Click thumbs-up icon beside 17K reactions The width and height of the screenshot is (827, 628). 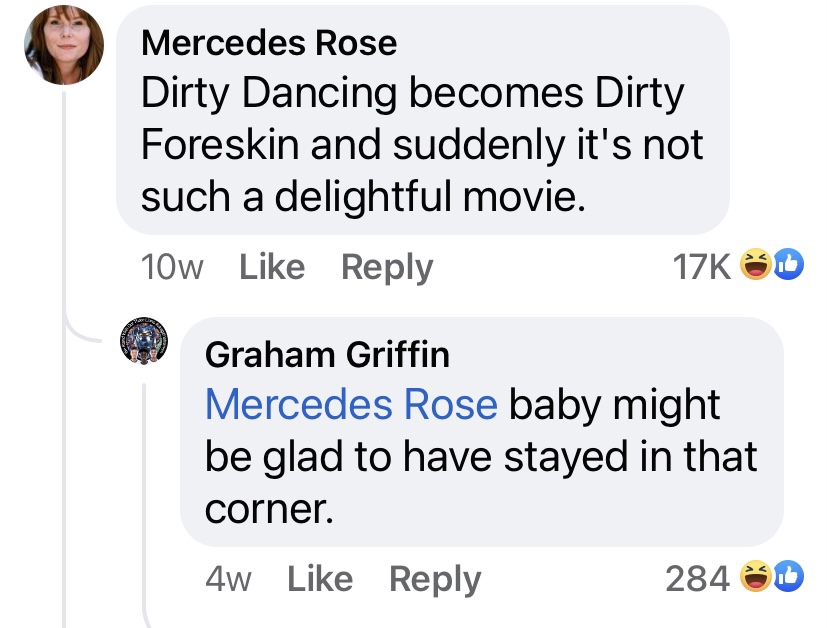point(787,266)
